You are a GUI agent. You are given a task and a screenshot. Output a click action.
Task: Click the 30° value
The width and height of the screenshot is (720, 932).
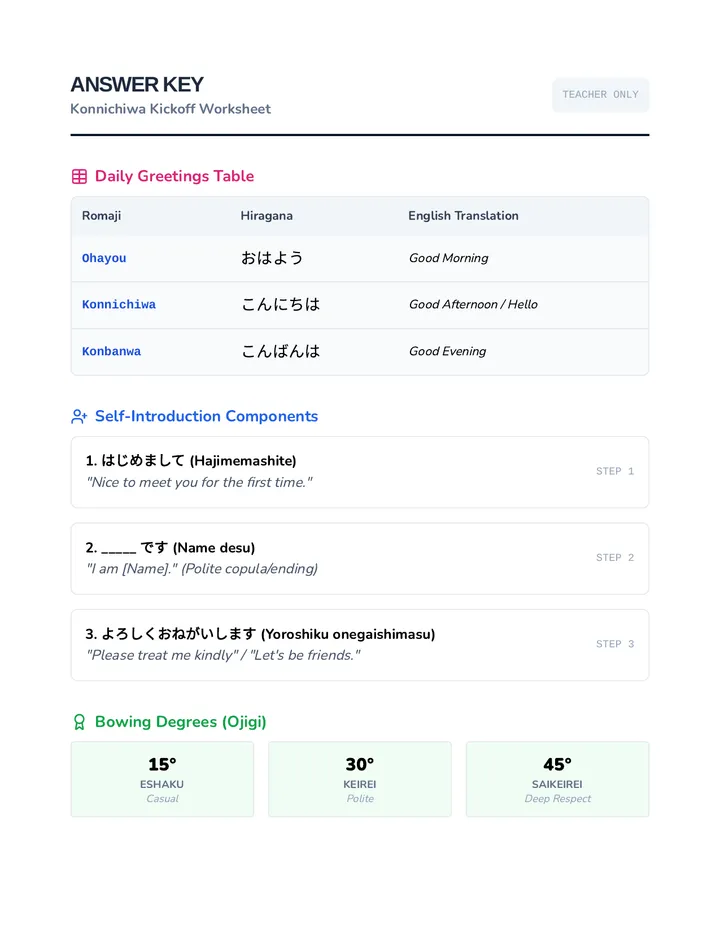point(360,764)
